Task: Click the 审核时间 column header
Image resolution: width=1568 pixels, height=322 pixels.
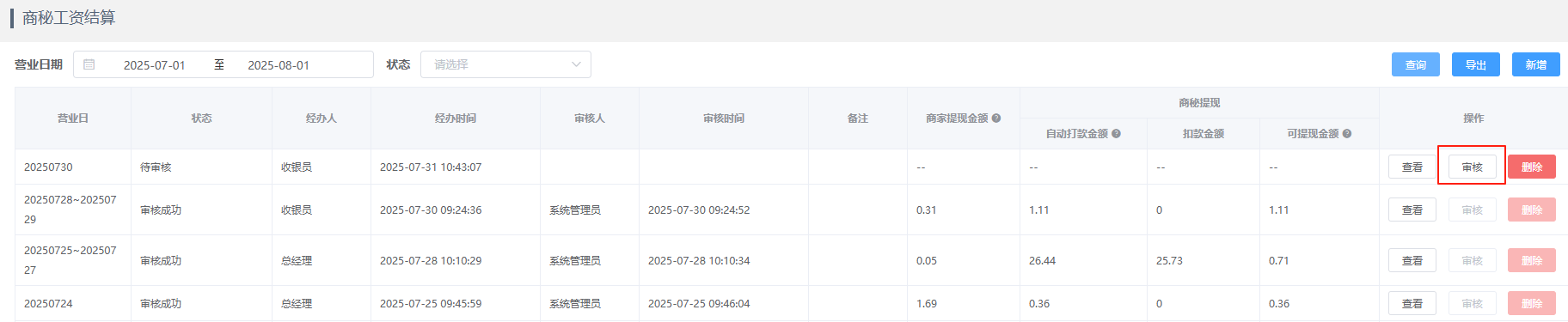Action: click(x=724, y=118)
